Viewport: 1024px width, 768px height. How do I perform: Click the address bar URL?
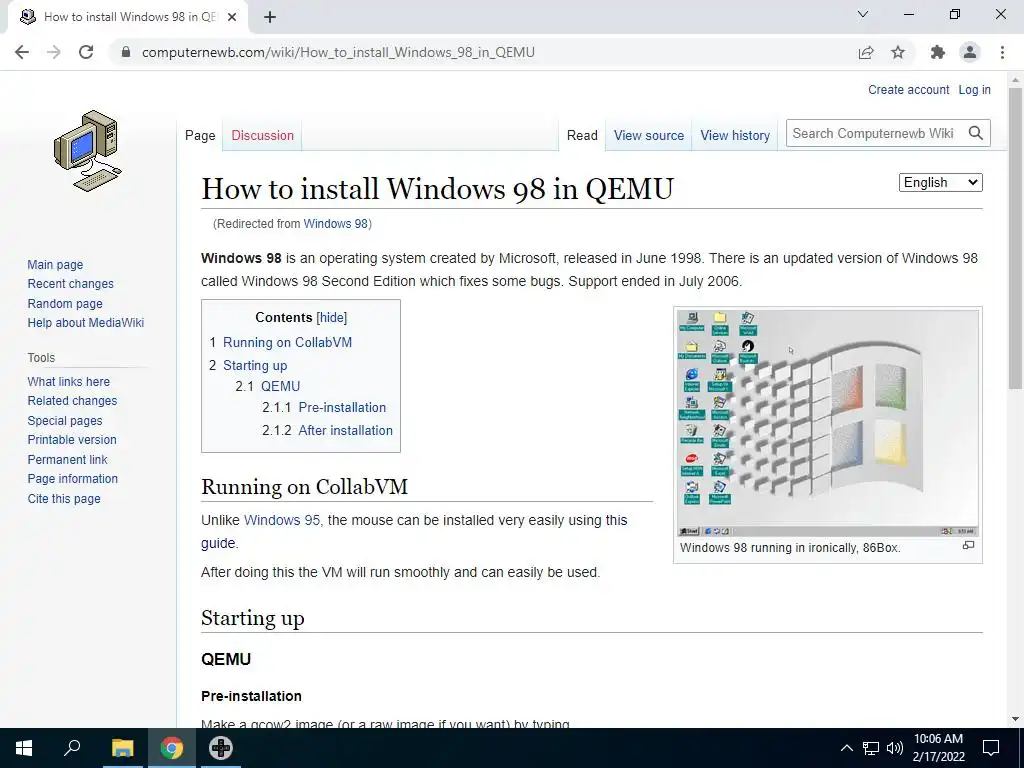coord(338,52)
